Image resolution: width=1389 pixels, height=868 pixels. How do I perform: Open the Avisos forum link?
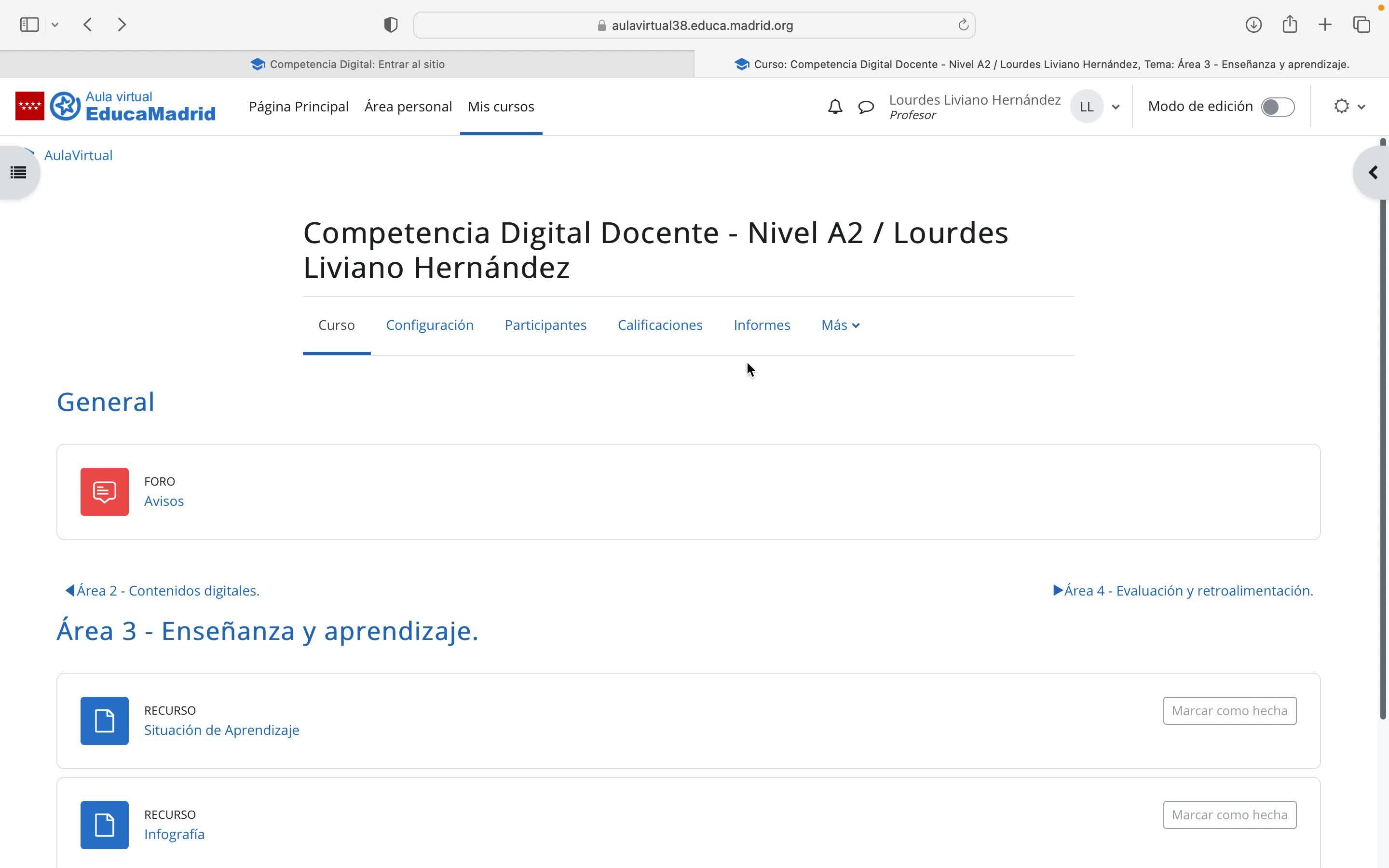pyautogui.click(x=163, y=501)
